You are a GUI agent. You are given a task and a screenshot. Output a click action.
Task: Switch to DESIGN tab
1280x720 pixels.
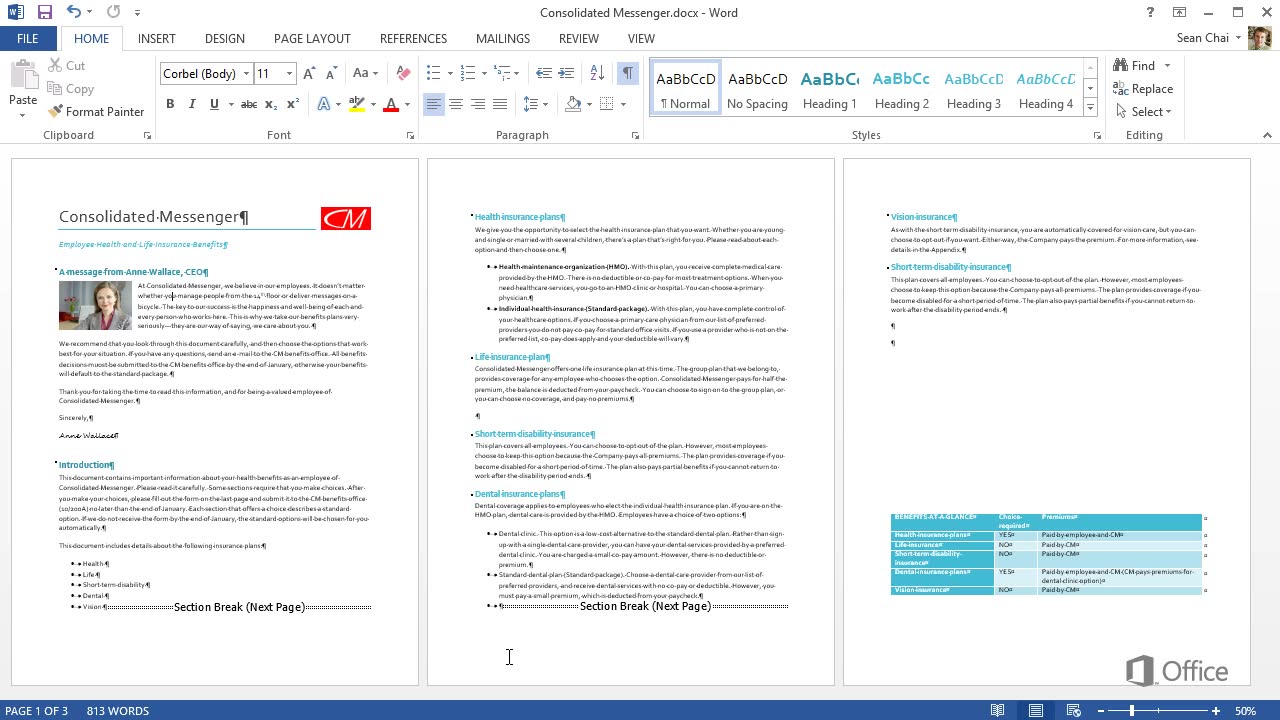click(x=225, y=38)
